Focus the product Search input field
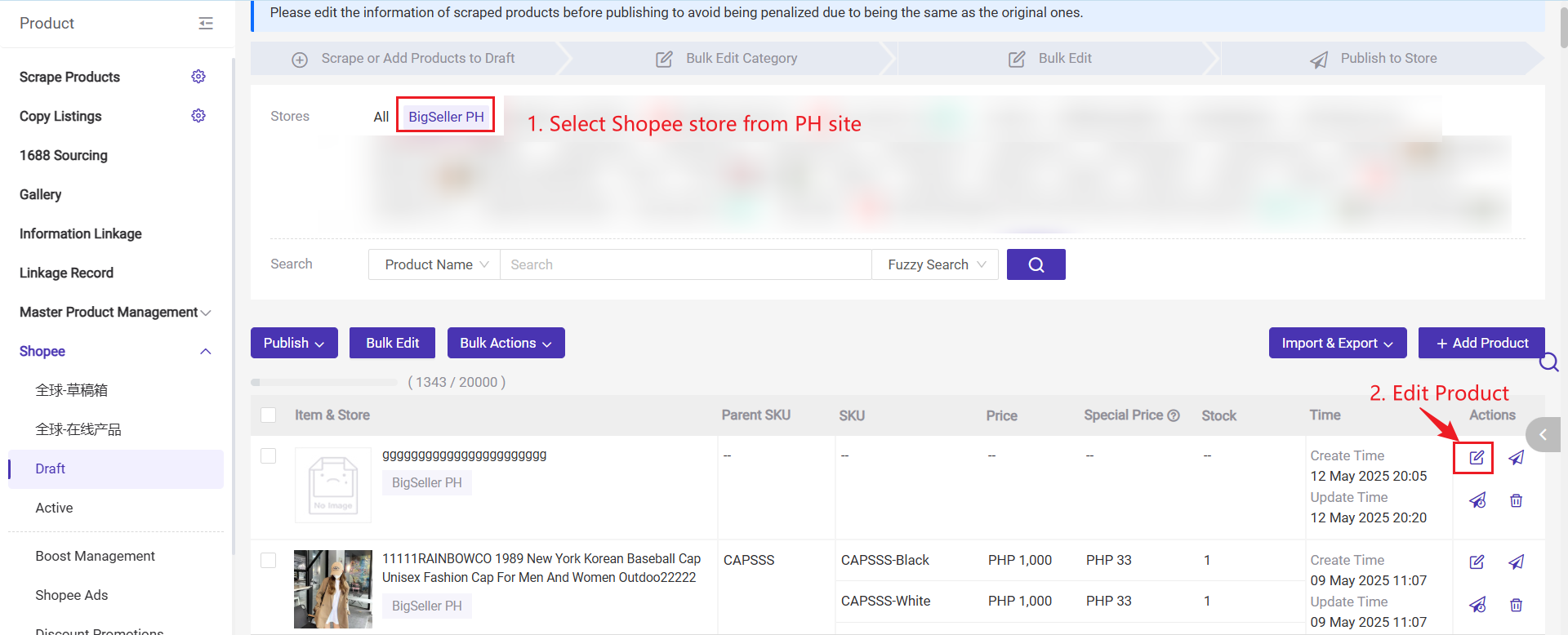1568x635 pixels. pyautogui.click(x=686, y=264)
